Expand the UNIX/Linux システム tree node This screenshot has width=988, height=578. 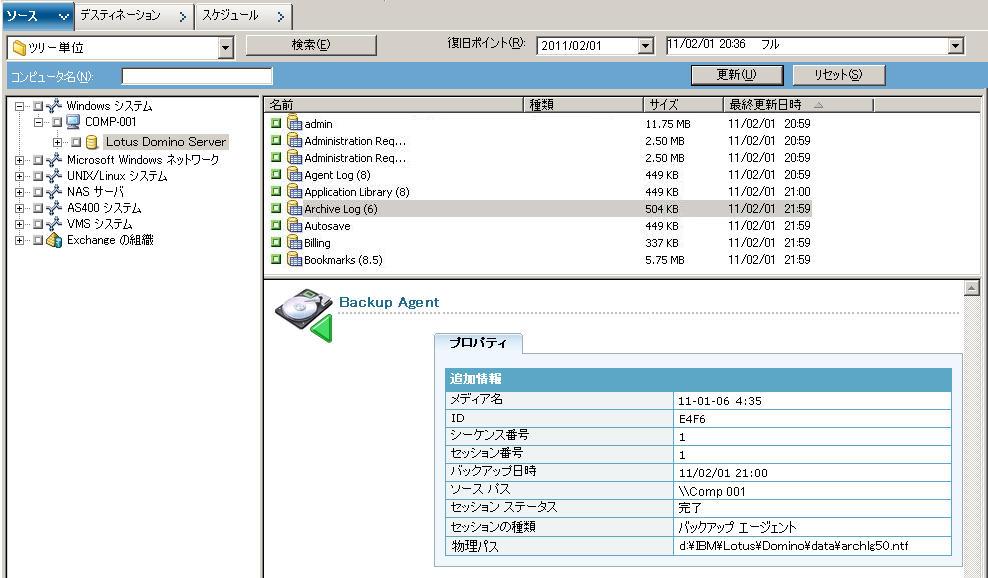coord(20,176)
